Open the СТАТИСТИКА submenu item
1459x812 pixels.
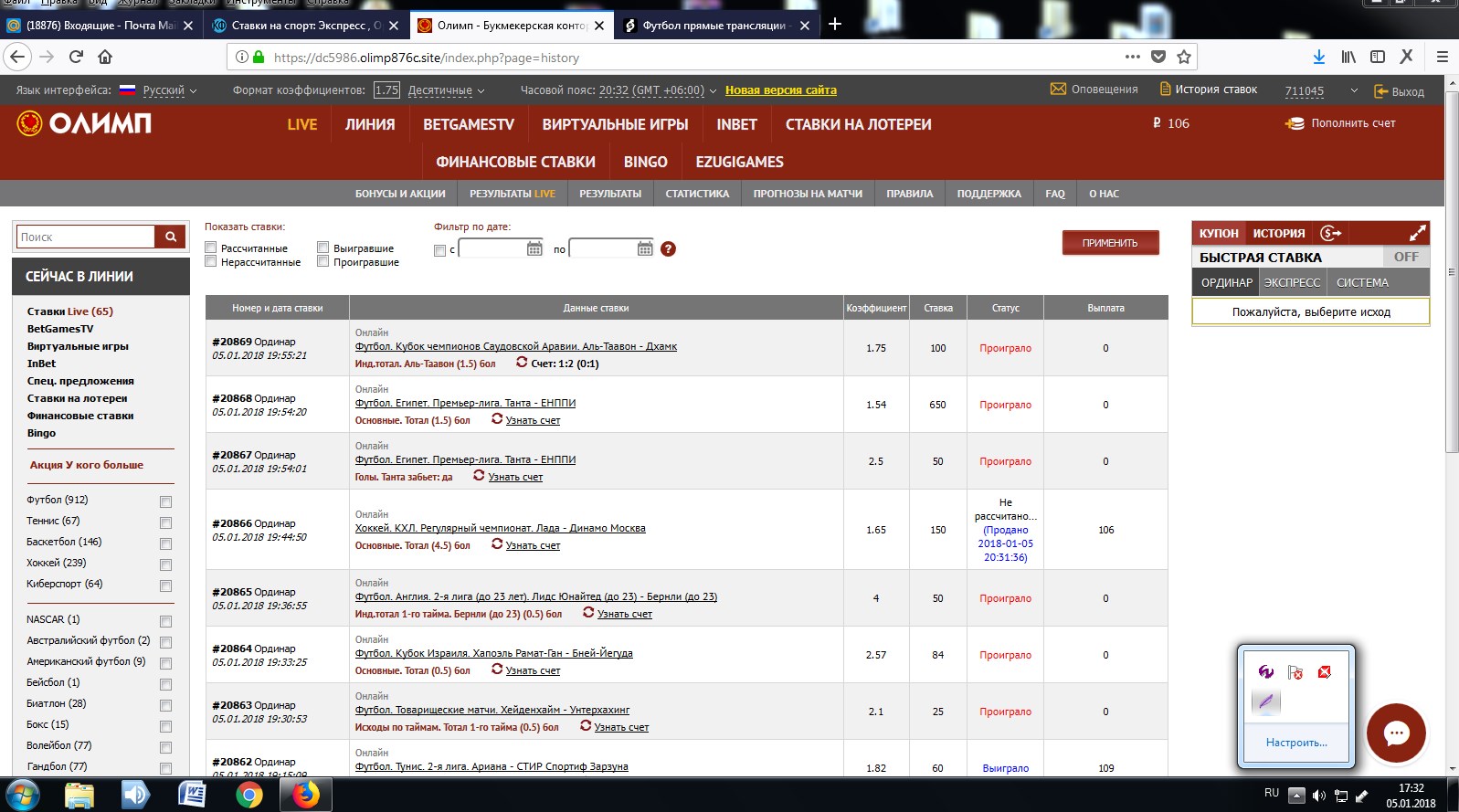(697, 194)
